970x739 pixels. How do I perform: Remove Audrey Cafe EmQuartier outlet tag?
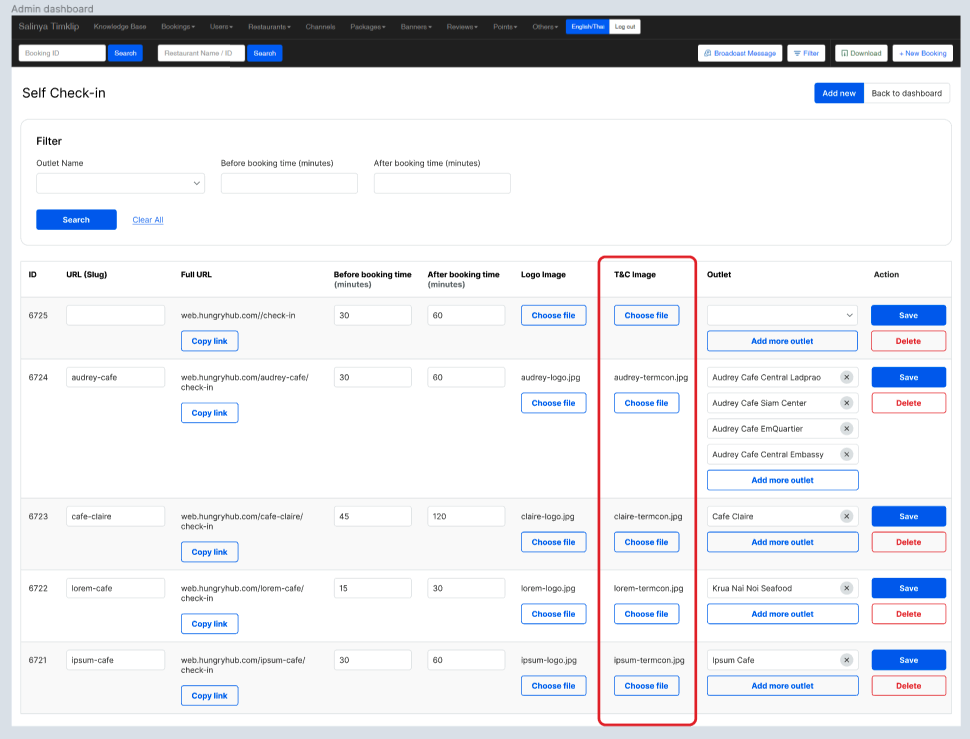point(846,429)
